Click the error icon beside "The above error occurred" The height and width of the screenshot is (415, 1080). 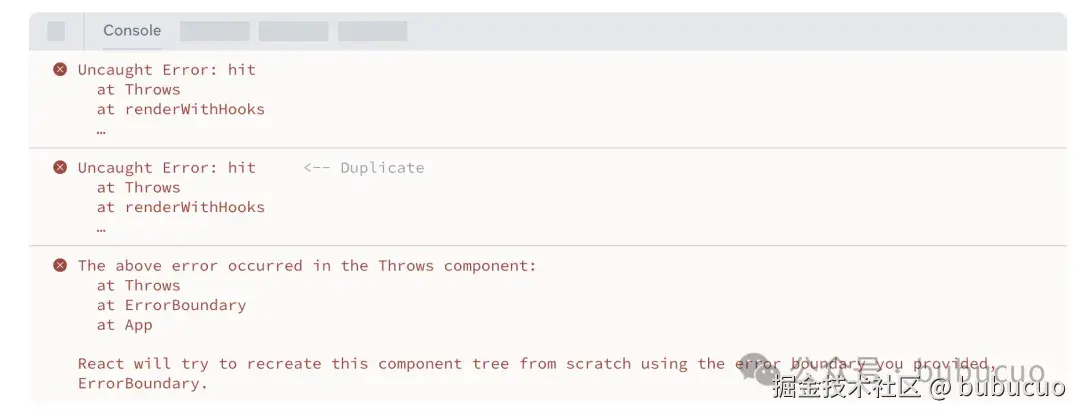60,266
